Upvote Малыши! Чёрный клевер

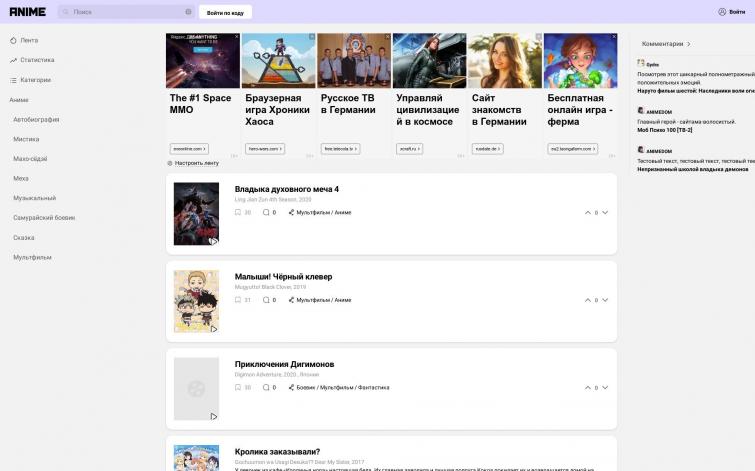[587, 300]
